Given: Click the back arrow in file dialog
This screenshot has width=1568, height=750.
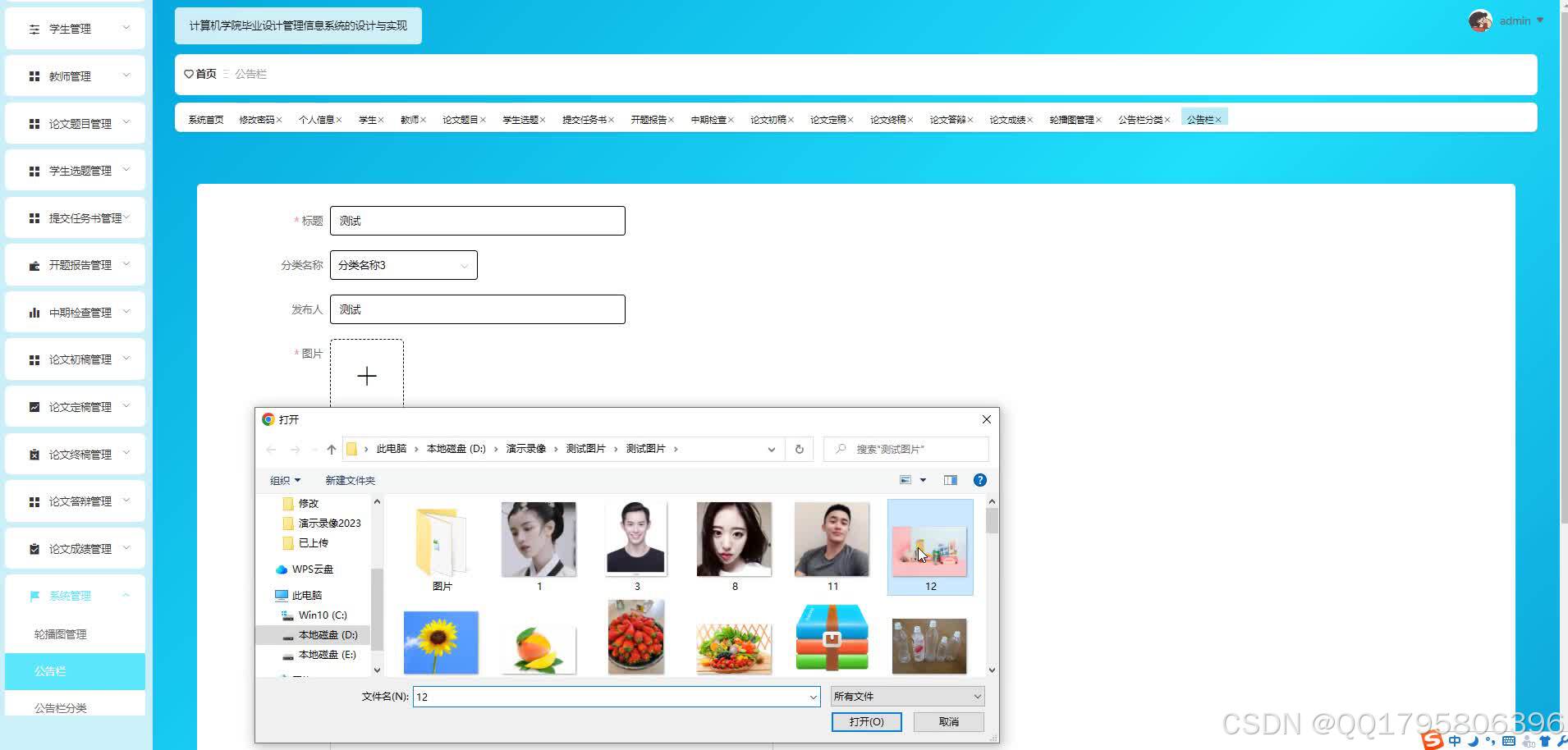Looking at the screenshot, I should (x=271, y=449).
